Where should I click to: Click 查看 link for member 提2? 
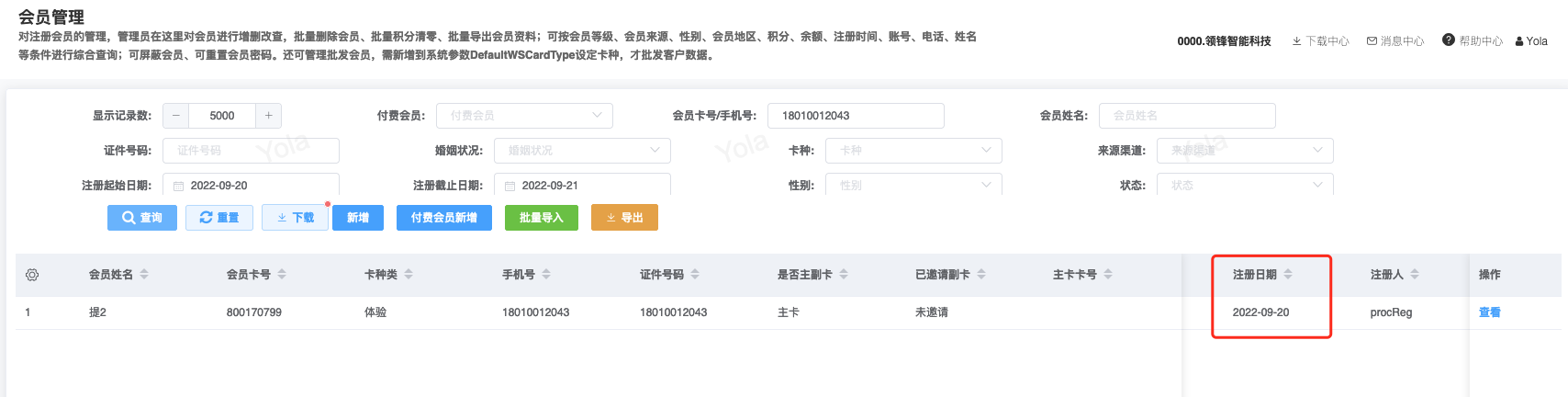[1489, 312]
